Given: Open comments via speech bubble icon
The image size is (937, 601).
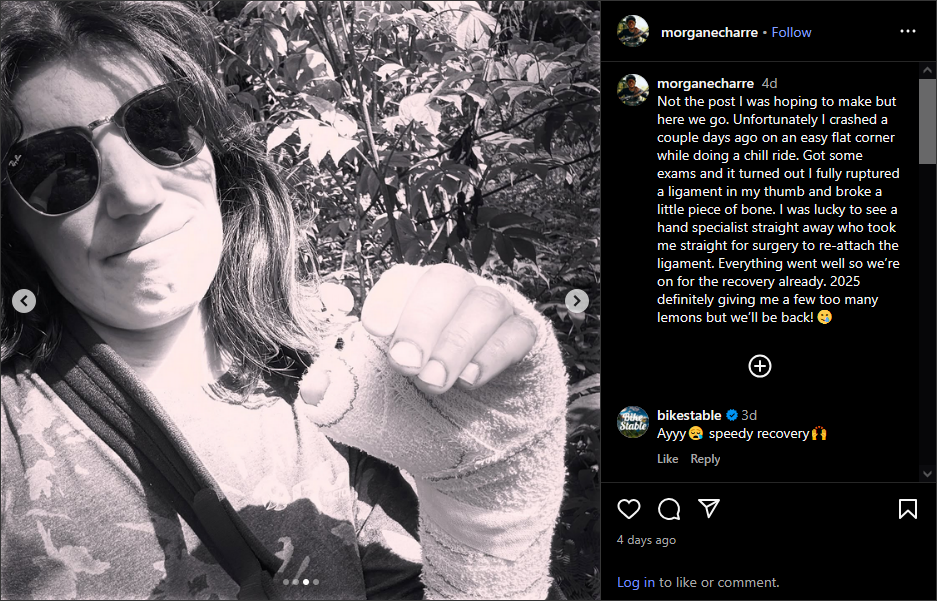Looking at the screenshot, I should point(669,509).
